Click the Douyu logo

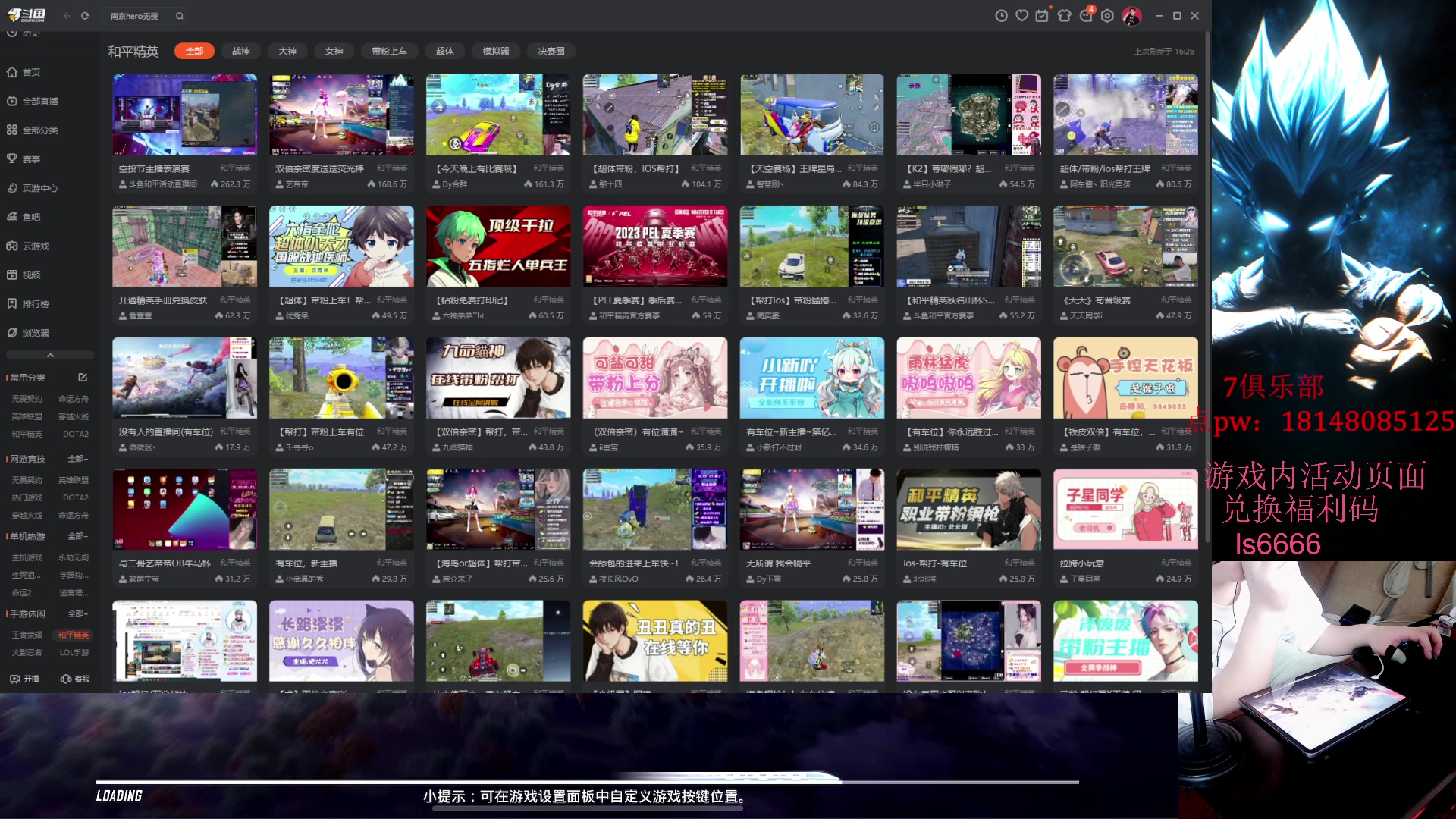click(x=27, y=15)
